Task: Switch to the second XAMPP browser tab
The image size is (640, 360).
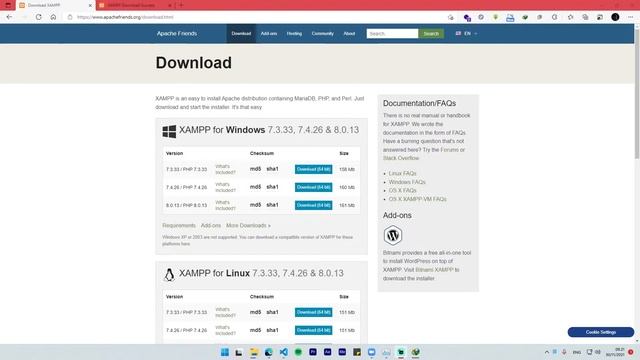Action: tap(135, 5)
